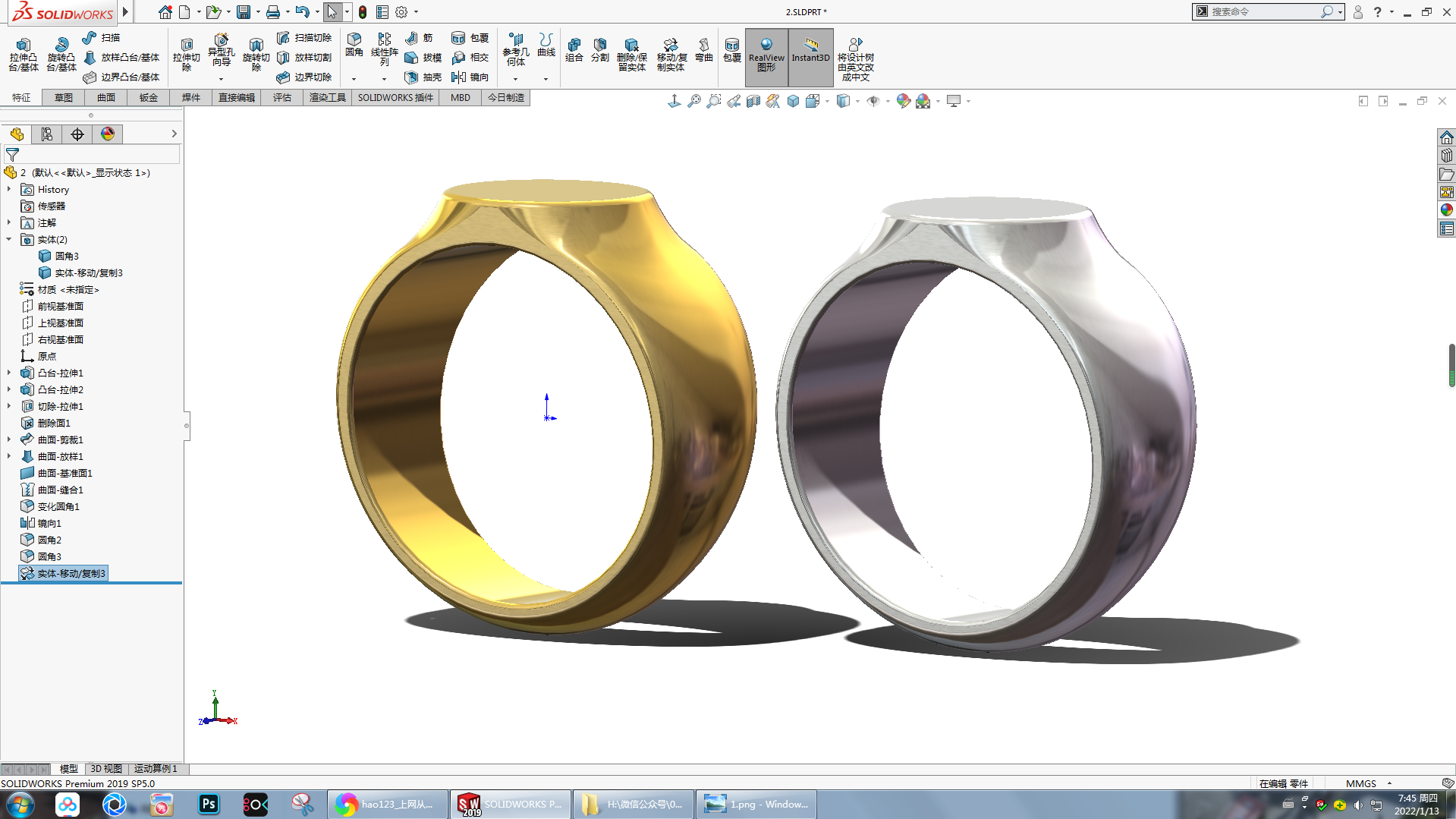This screenshot has height=819, width=1456.
Task: Open the 异型孔向导 hole wizard
Action: click(x=221, y=52)
